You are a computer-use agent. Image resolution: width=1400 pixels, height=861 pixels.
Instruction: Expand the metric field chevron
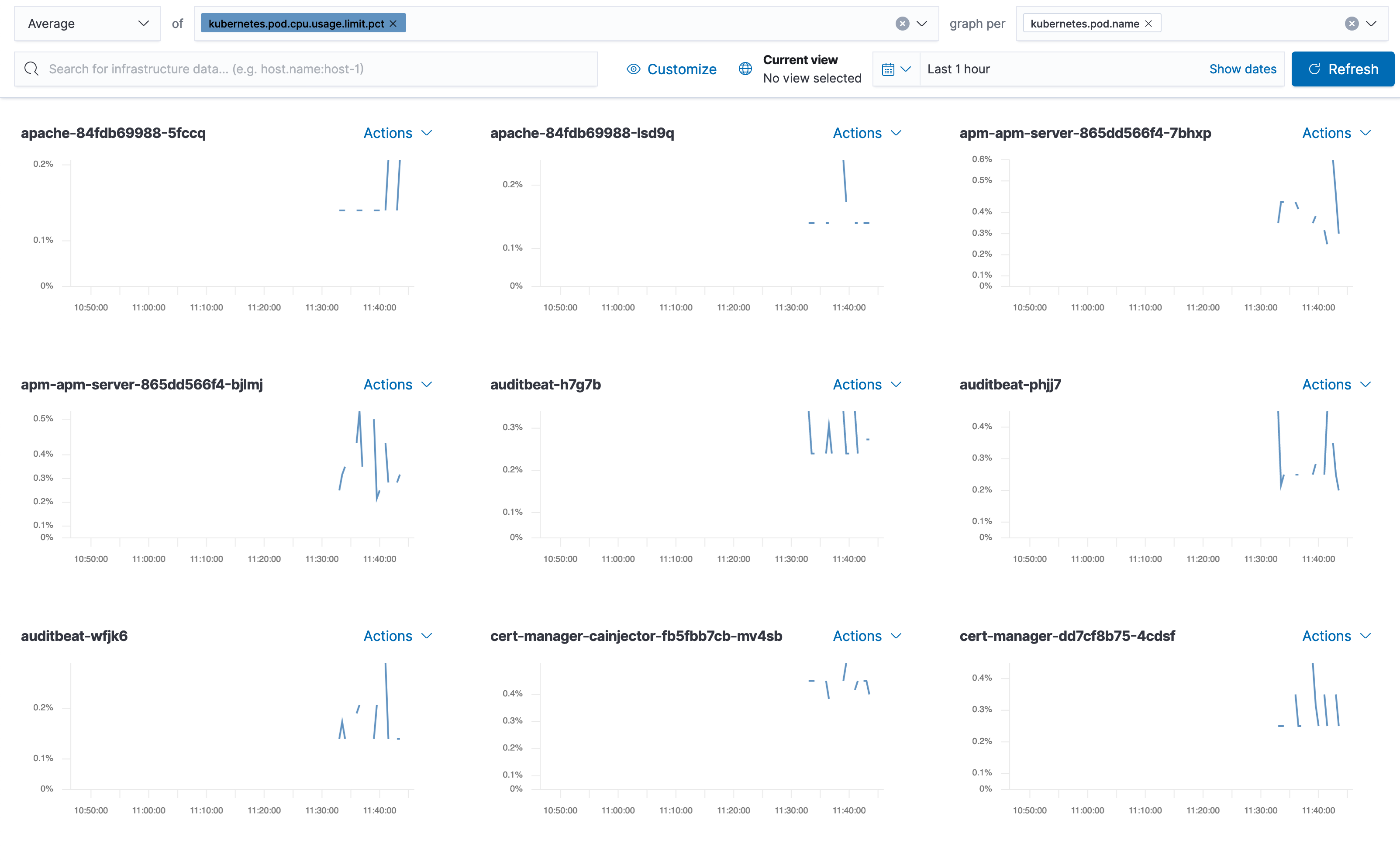pos(921,23)
